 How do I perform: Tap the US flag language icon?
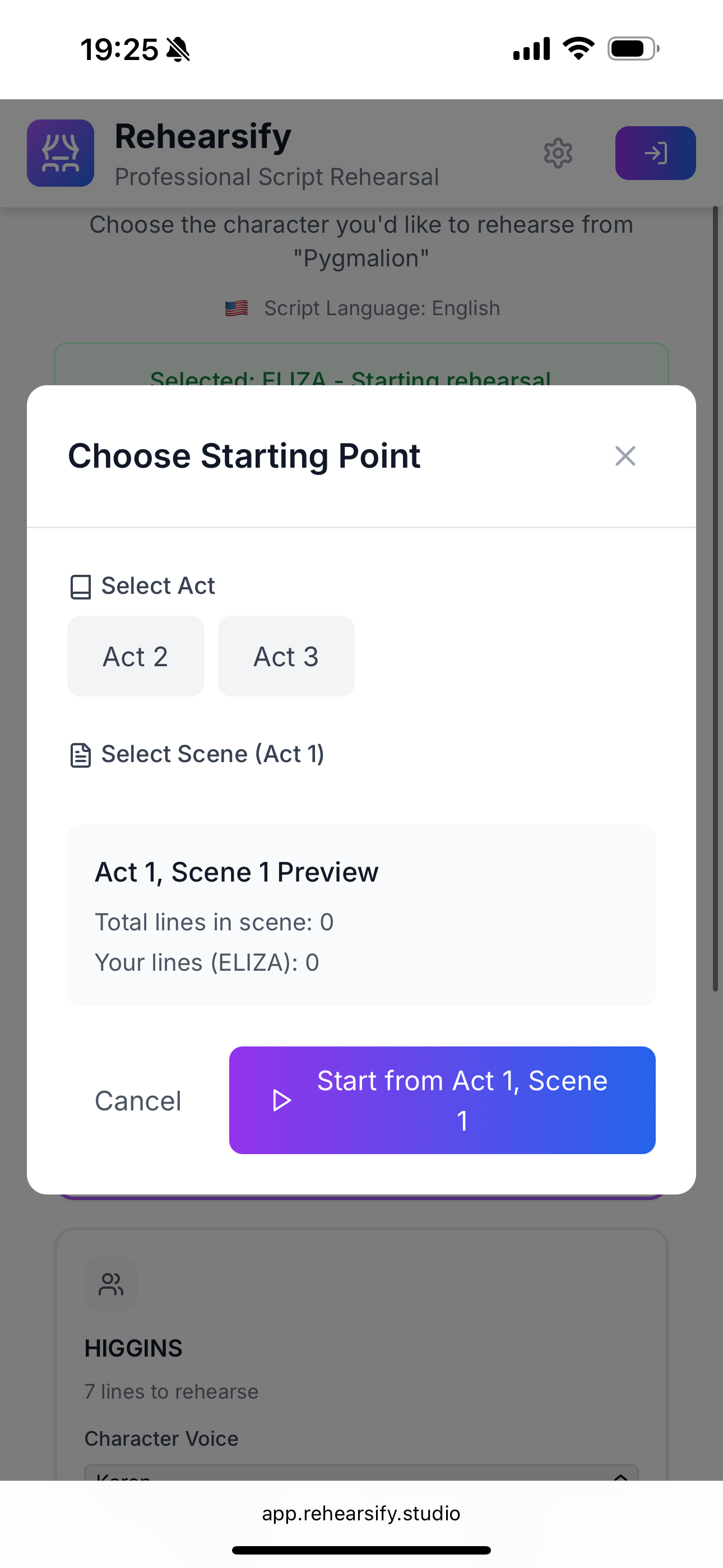(x=236, y=308)
